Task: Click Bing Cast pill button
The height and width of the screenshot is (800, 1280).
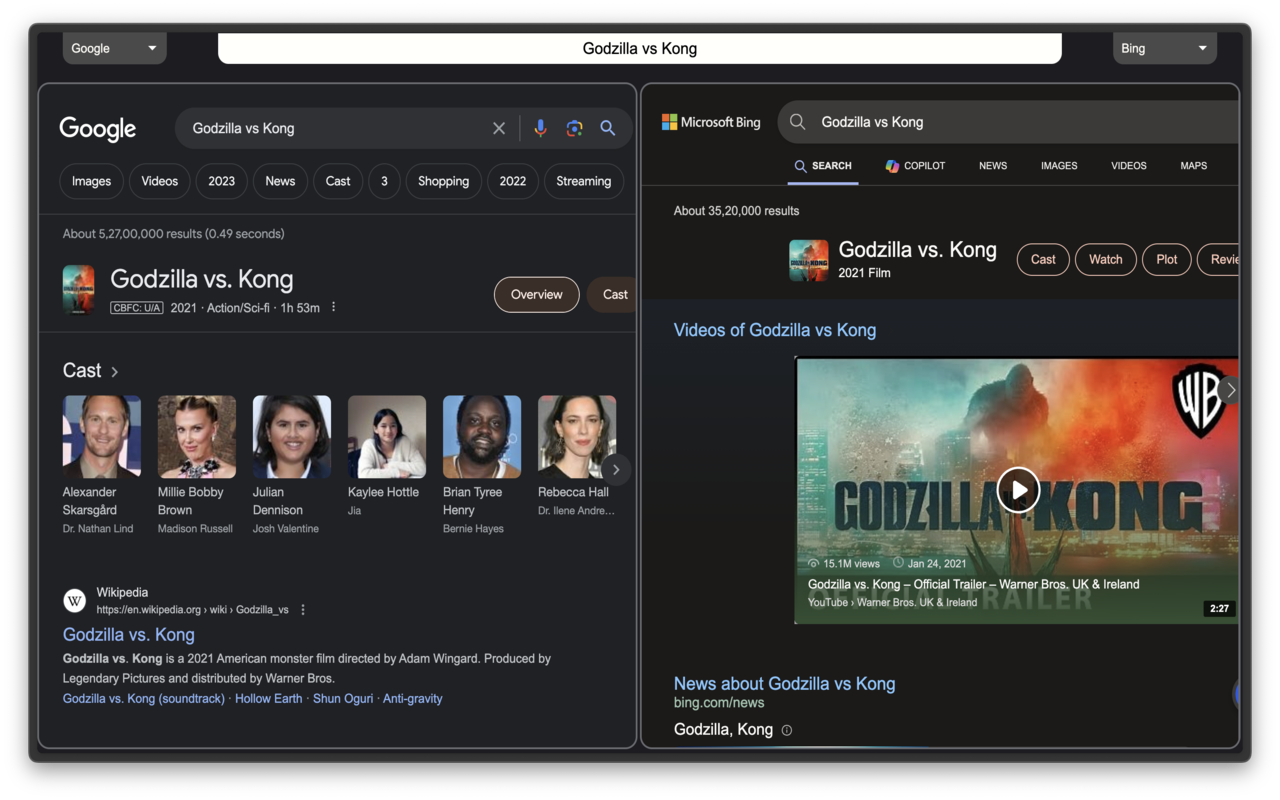Action: point(1043,259)
